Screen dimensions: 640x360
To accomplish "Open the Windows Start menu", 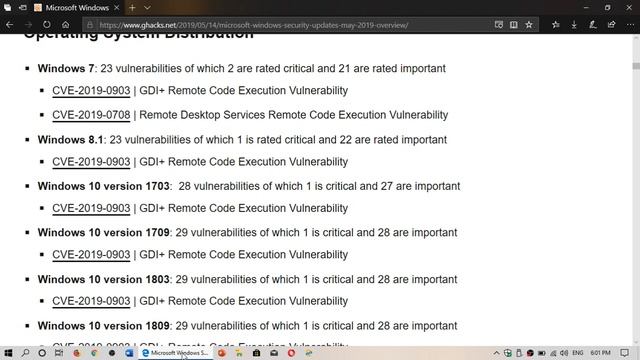I will pyautogui.click(x=8, y=353).
